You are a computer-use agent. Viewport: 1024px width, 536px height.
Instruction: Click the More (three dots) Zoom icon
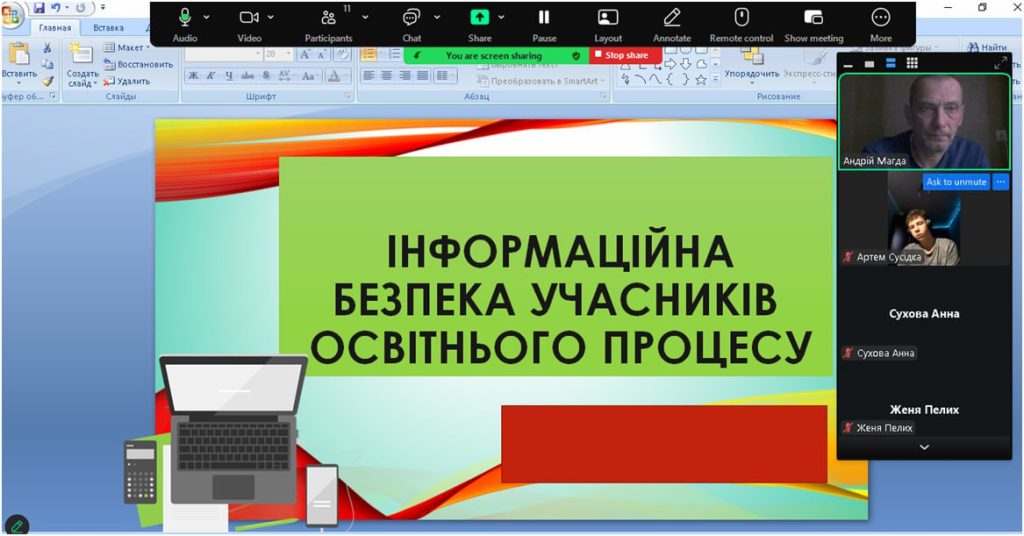coord(880,18)
